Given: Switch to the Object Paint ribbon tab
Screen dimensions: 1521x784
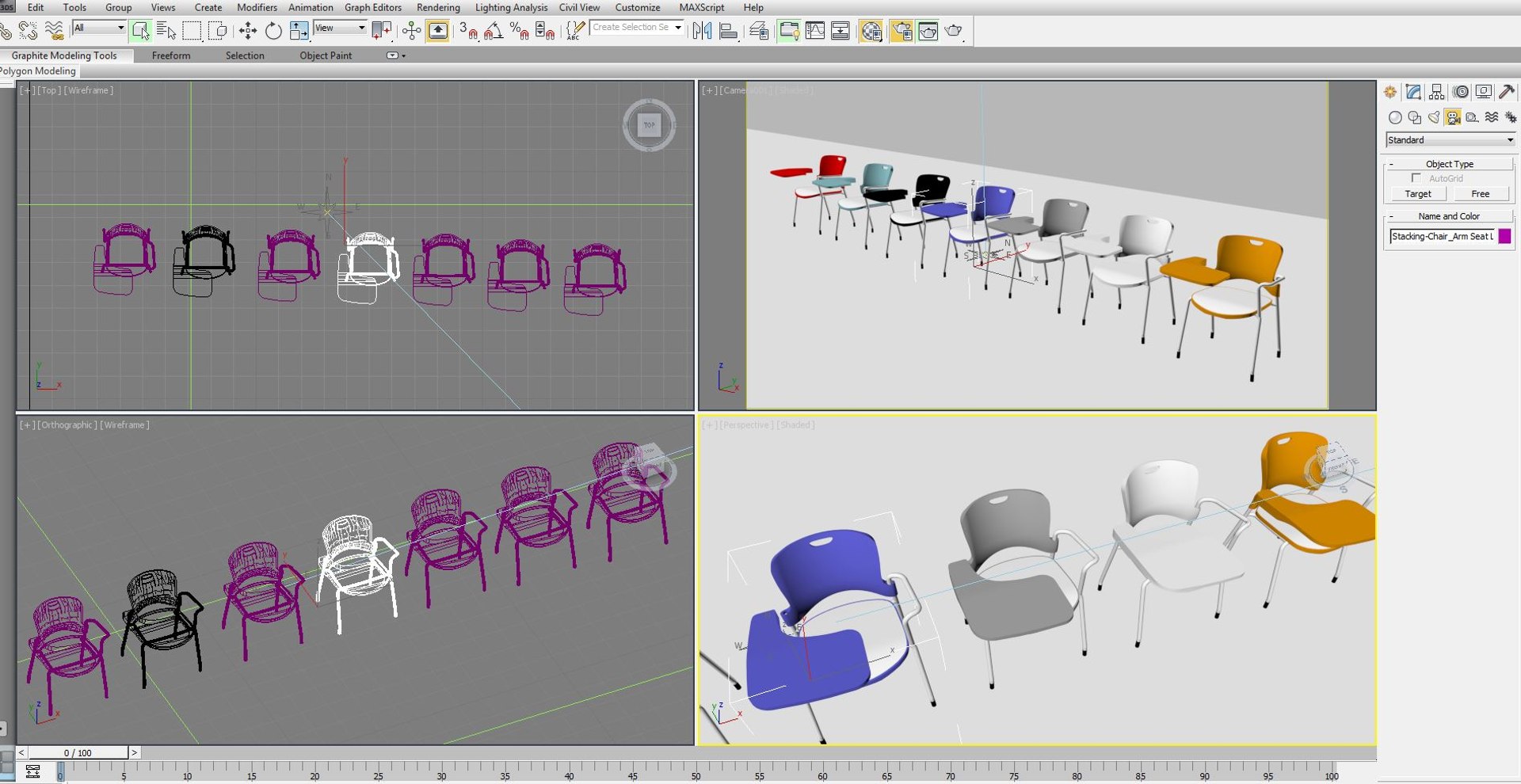Looking at the screenshot, I should [x=326, y=55].
